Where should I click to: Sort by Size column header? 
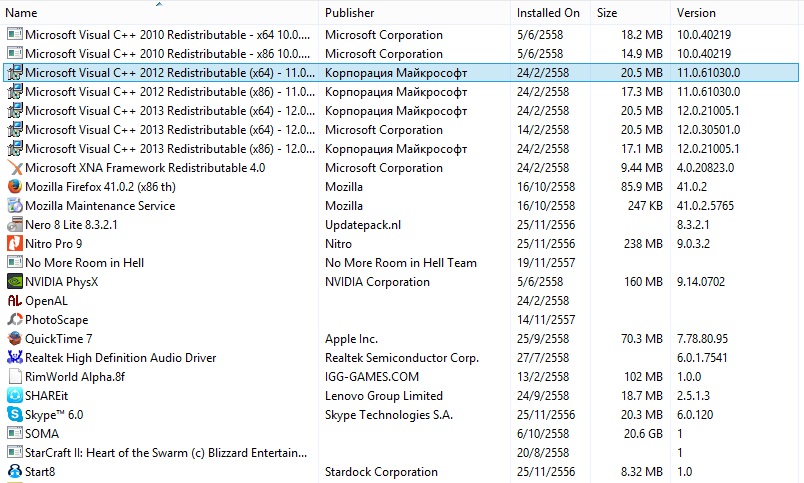pos(630,12)
